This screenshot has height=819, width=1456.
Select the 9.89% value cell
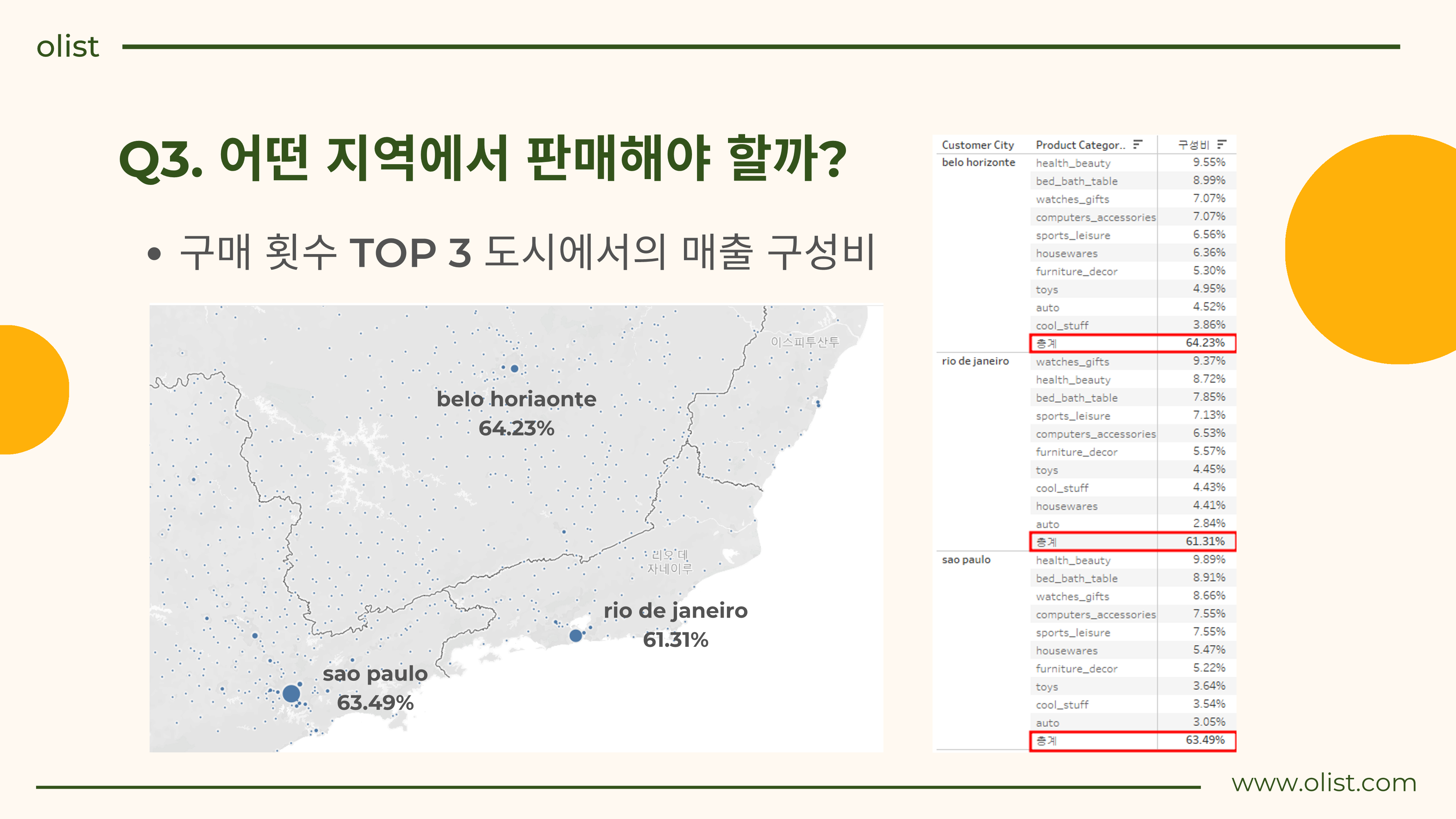1209,559
